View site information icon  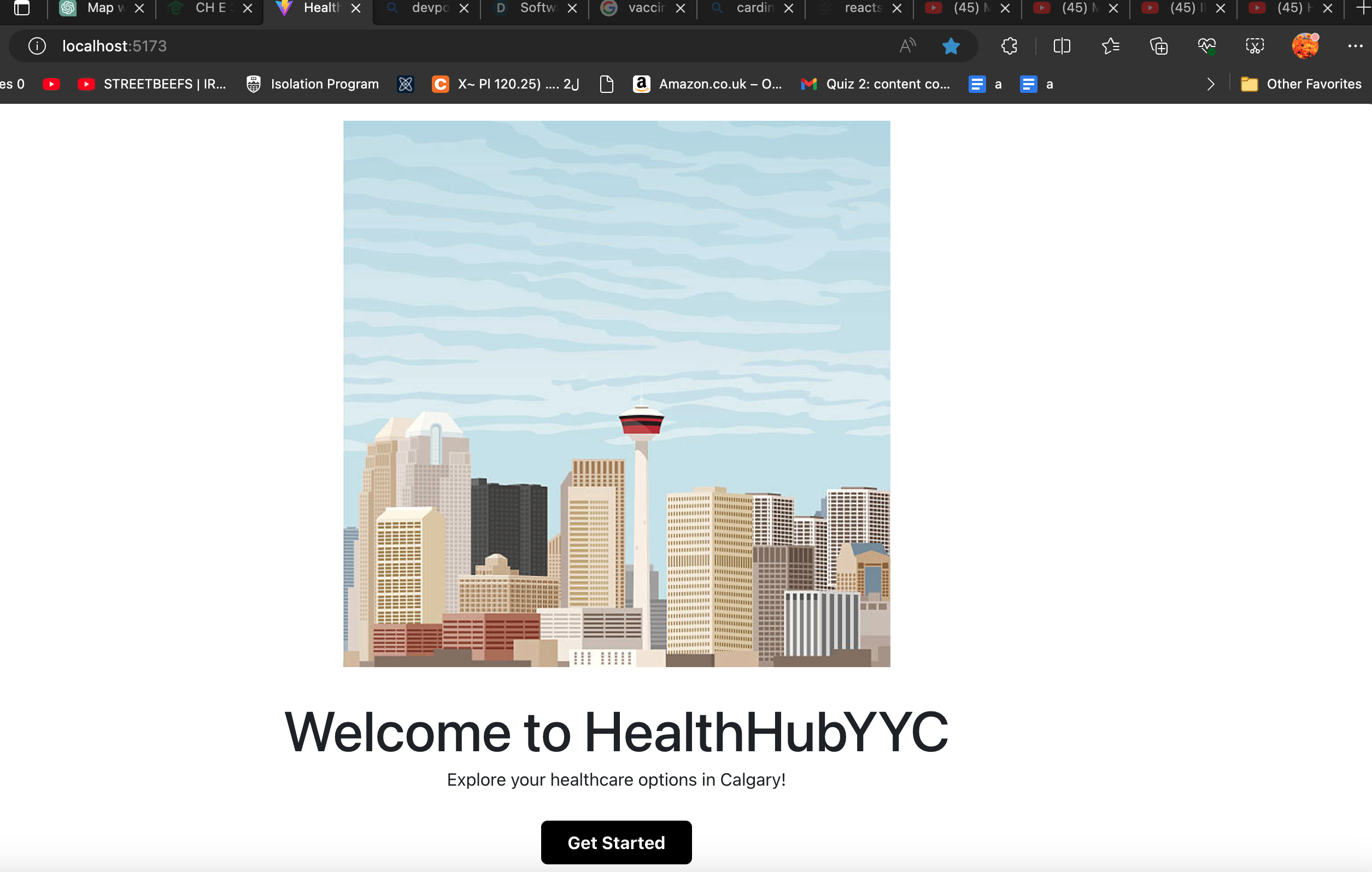coord(37,46)
